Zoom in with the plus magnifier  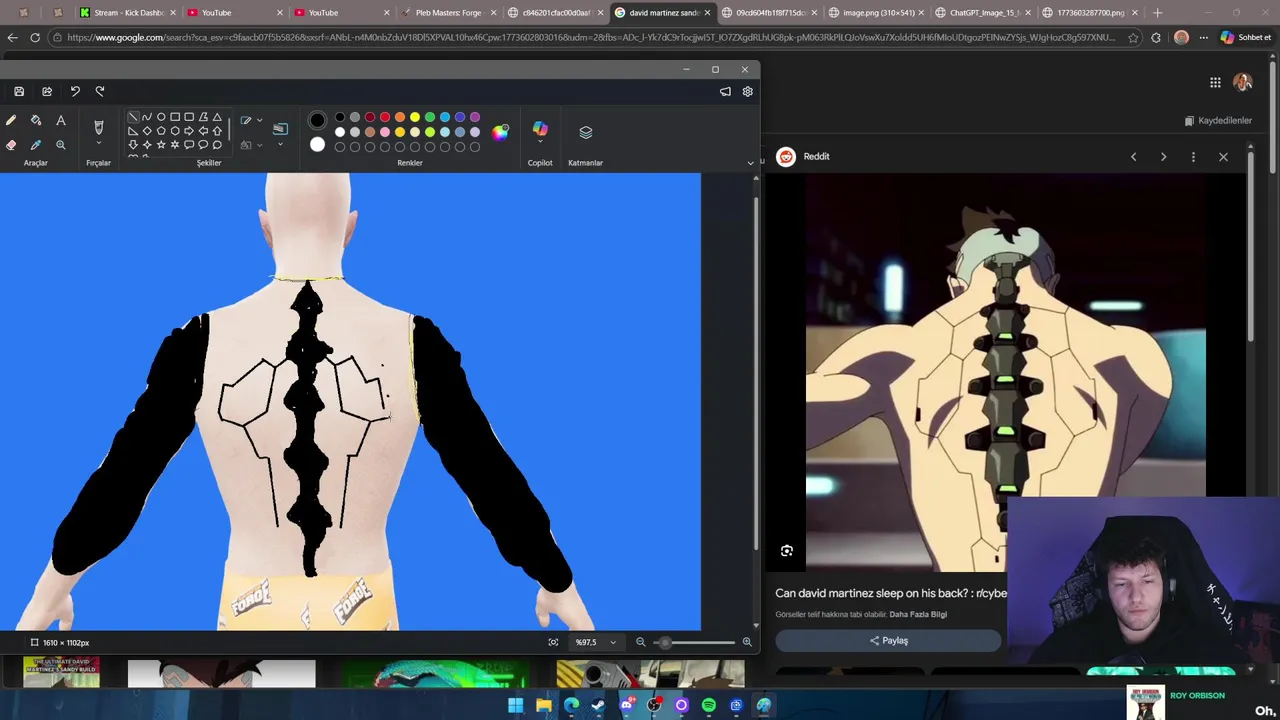click(746, 642)
